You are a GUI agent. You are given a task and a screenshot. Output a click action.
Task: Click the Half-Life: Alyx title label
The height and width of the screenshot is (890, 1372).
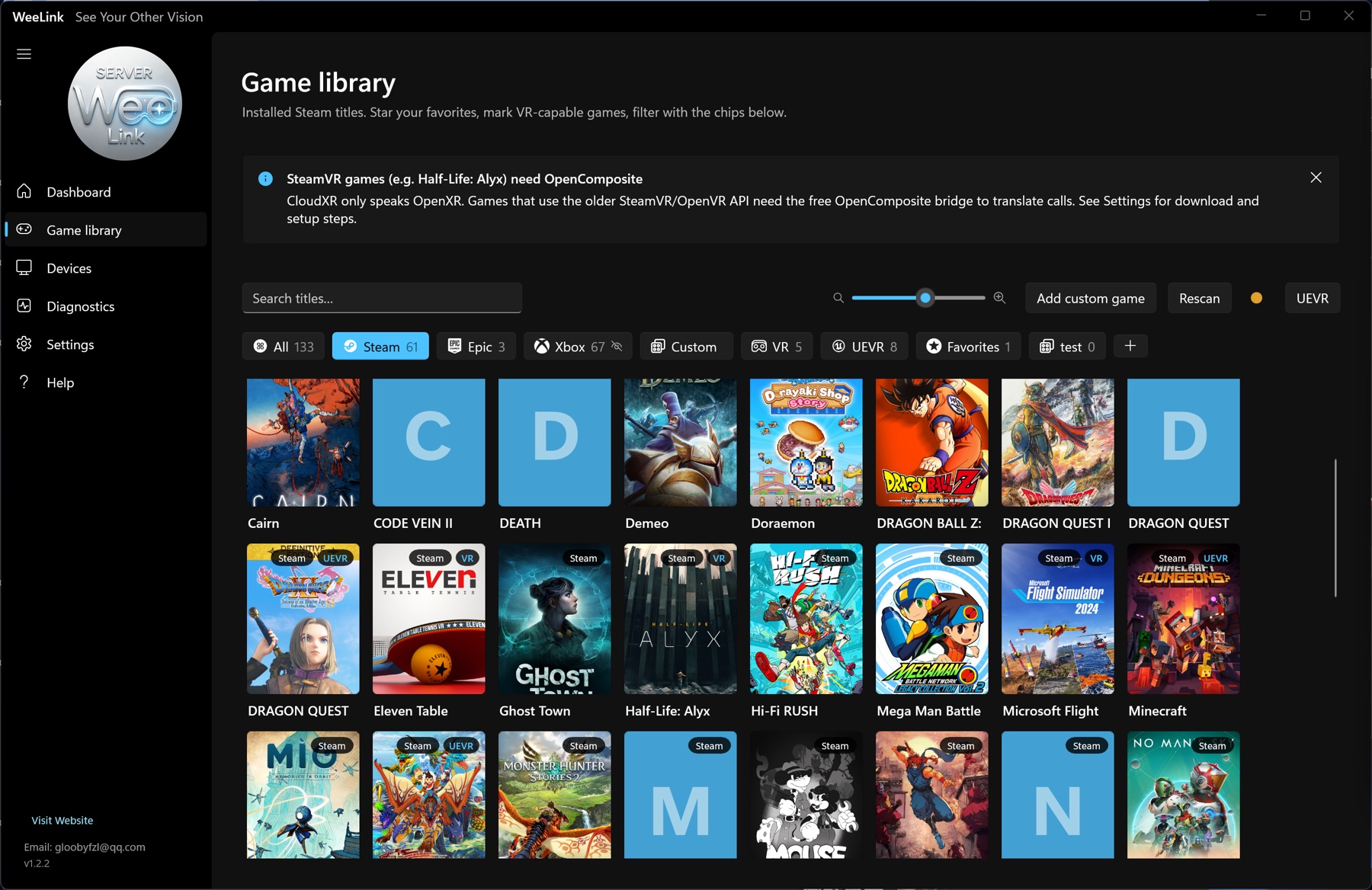pos(668,710)
